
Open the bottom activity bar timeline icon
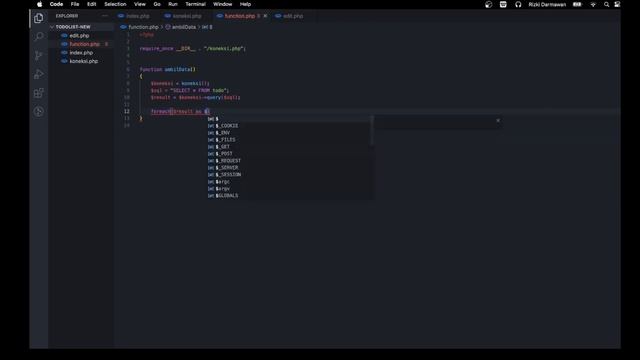coord(39,112)
